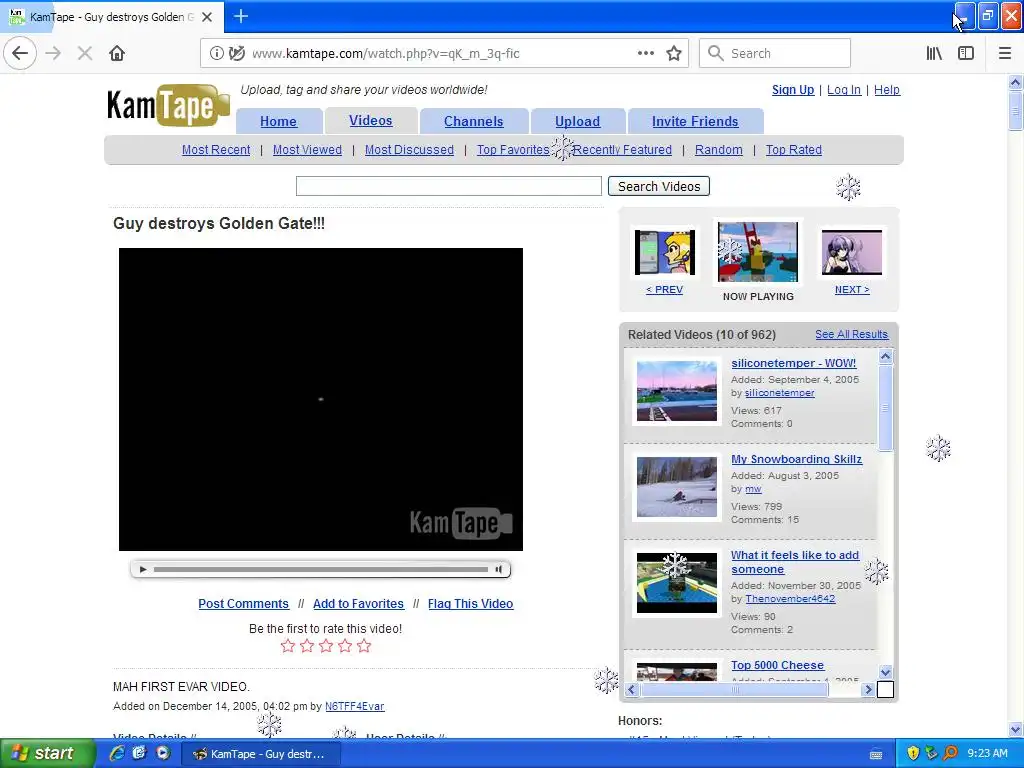
Task: Open the Help link
Action: (x=886, y=89)
